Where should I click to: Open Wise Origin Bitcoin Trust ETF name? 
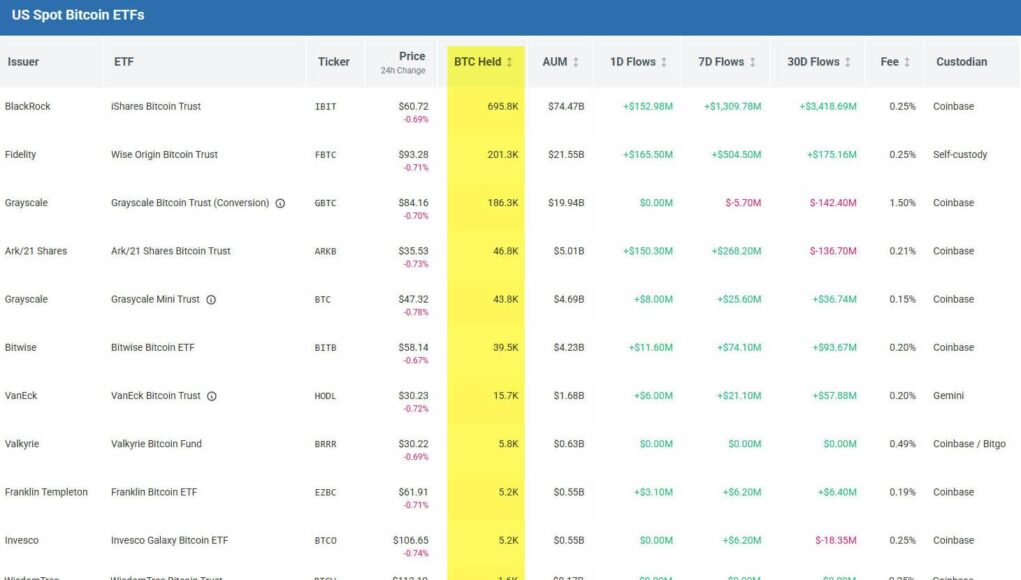pos(164,154)
